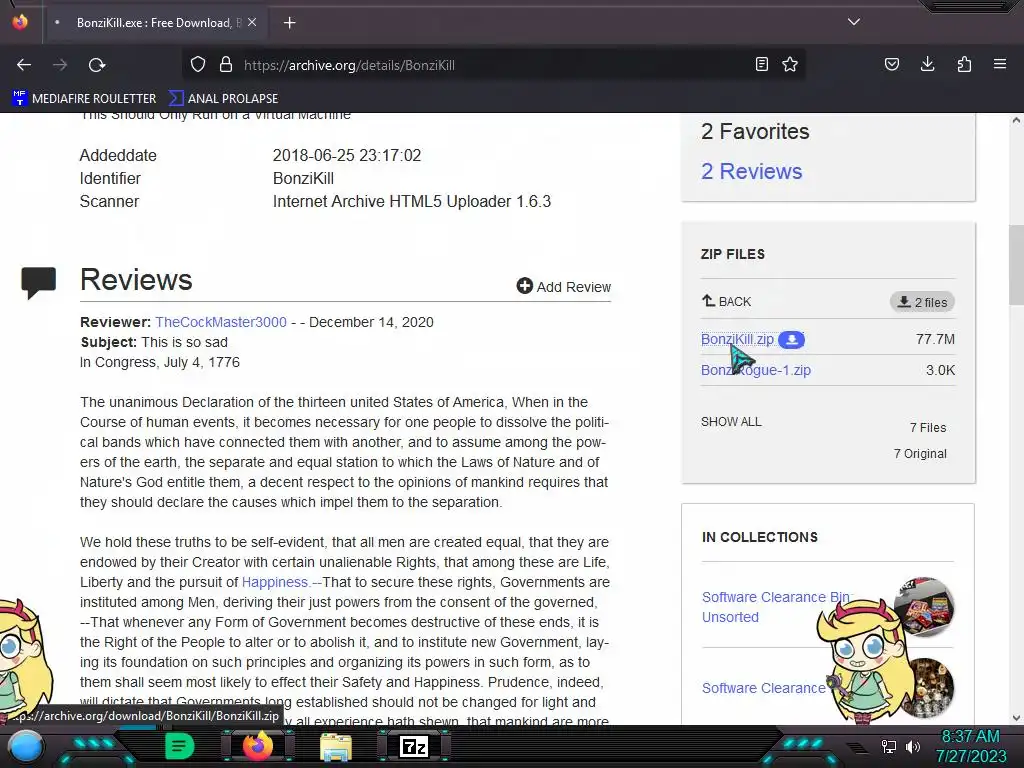1024x768 pixels.
Task: Click the 77.7M file size
Action: (935, 339)
